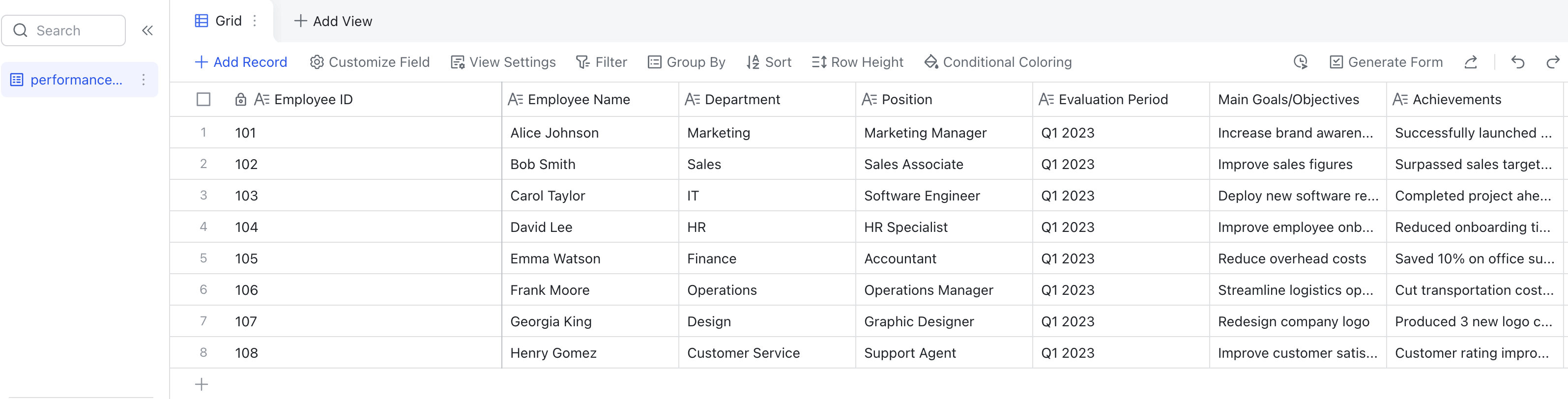Click the performance table sheet icon
Screen dimensions: 1568x399
(x=17, y=80)
